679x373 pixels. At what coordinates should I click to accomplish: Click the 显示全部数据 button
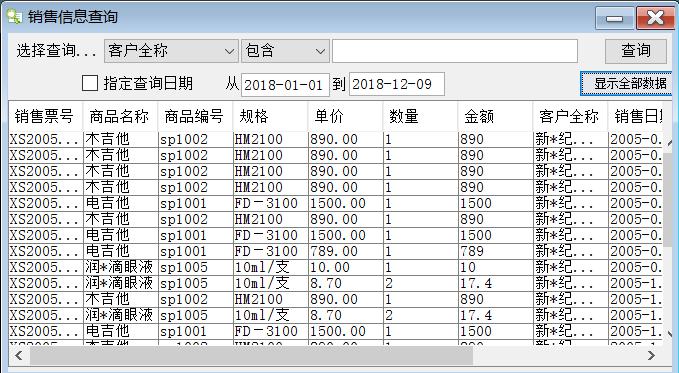[x=627, y=83]
